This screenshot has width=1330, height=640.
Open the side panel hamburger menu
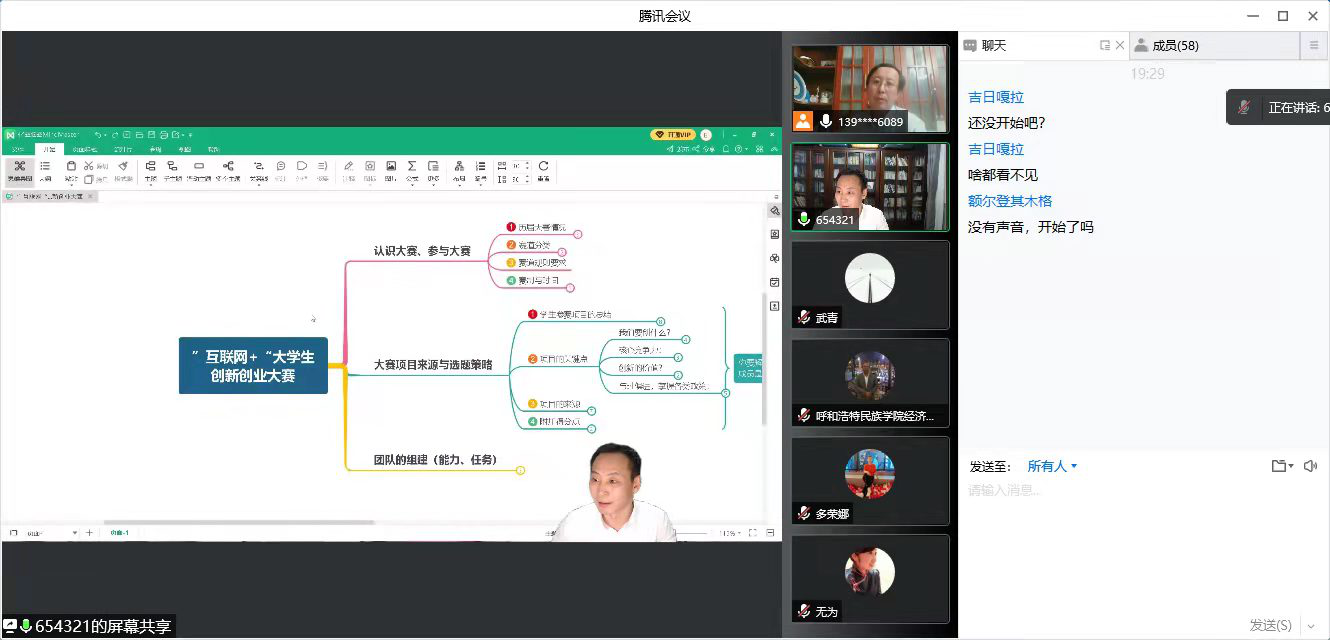coord(1315,45)
